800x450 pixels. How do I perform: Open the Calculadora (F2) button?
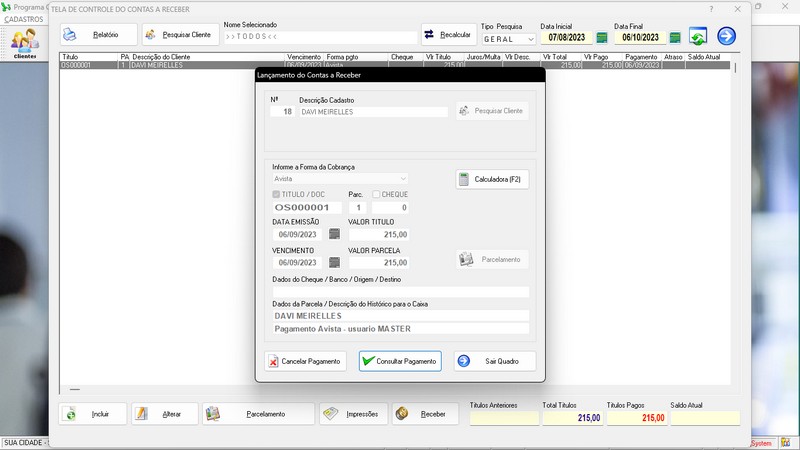[492, 179]
